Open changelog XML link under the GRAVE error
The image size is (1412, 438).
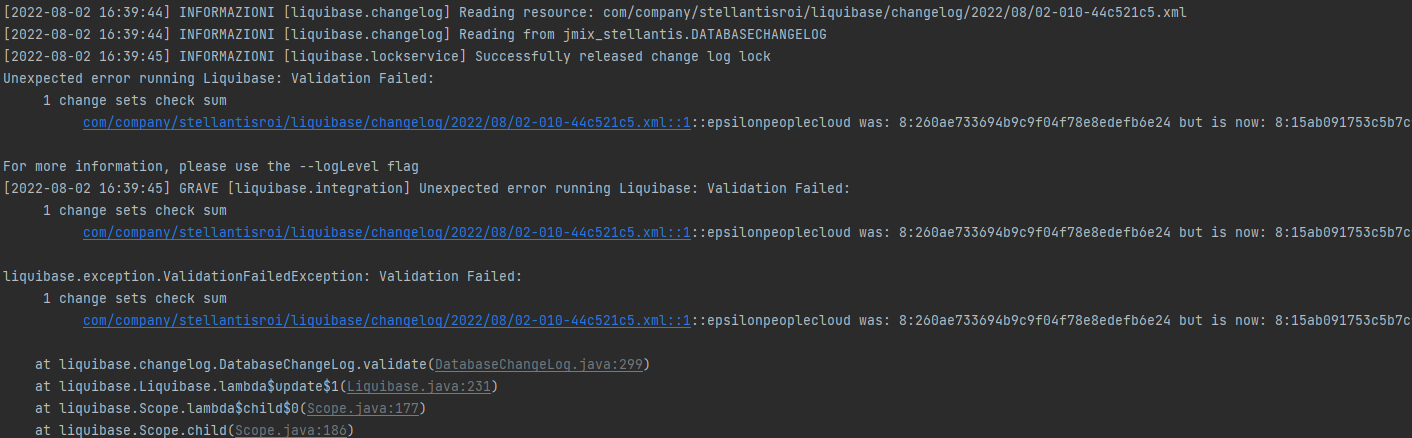(x=387, y=232)
